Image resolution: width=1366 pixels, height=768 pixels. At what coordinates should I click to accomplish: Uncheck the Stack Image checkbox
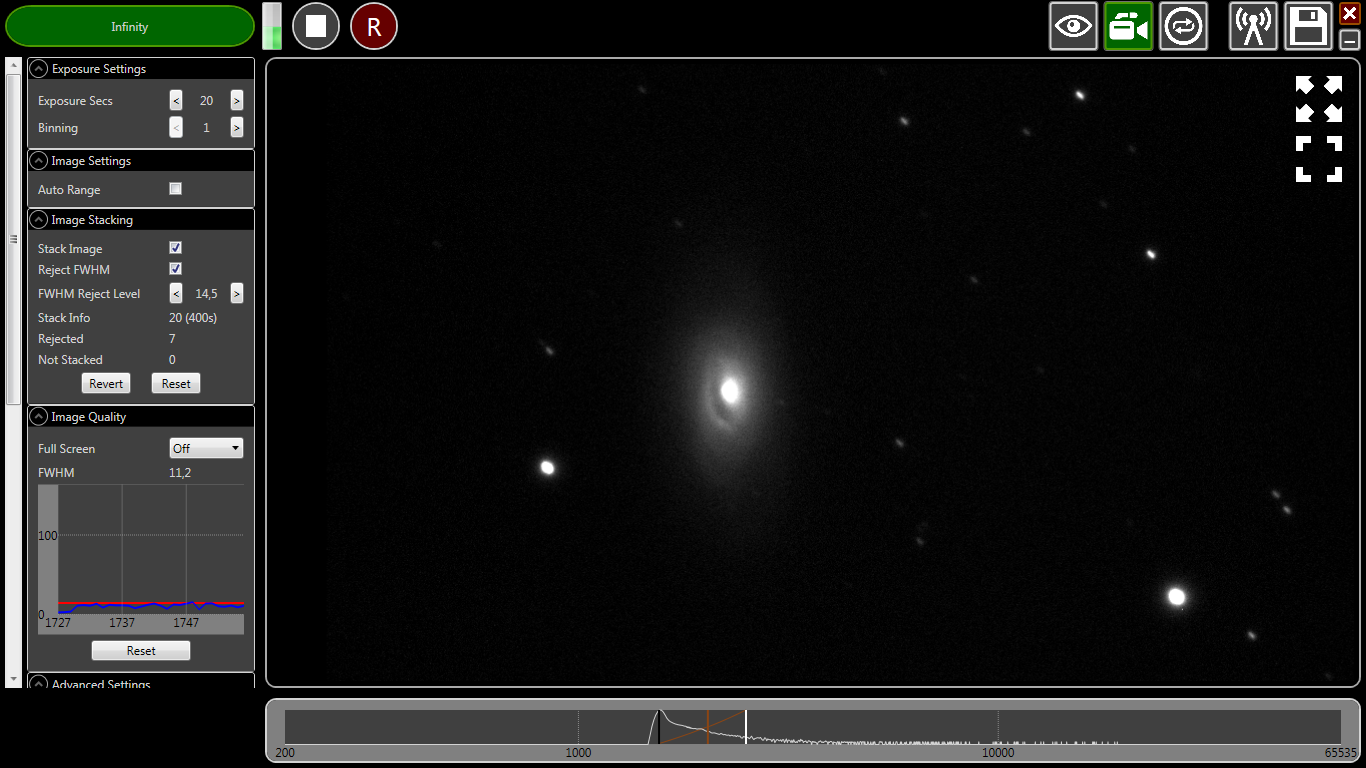point(176,247)
